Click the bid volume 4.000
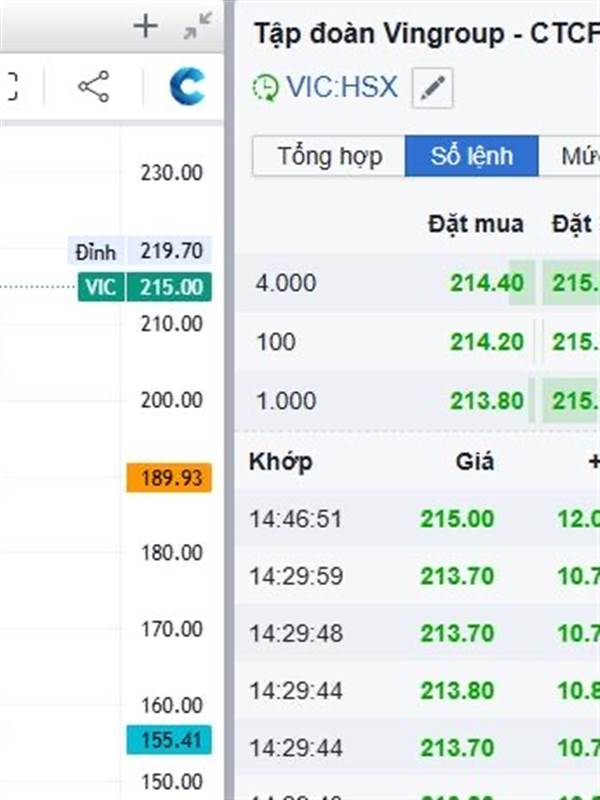600x800 pixels. 286,283
